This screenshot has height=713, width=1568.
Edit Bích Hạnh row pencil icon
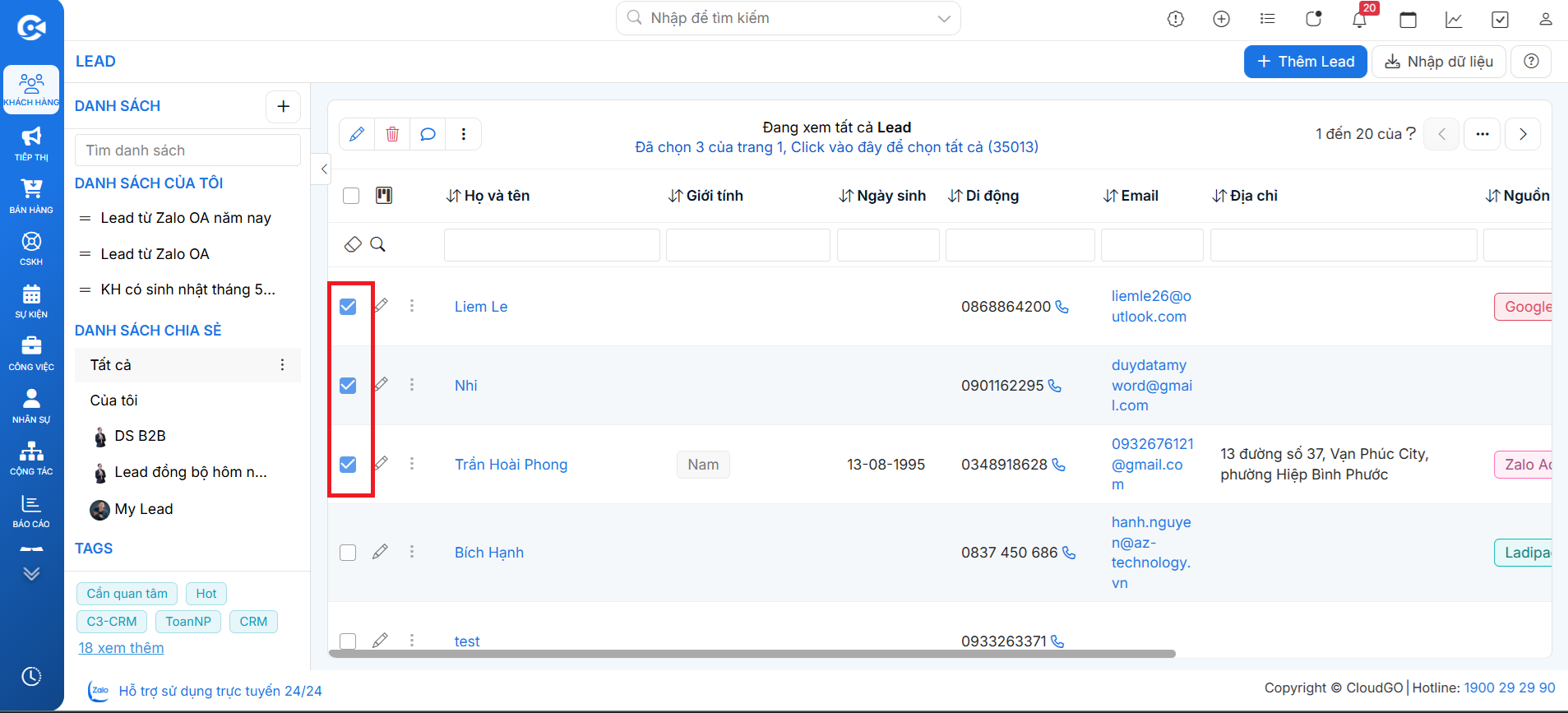pos(380,552)
